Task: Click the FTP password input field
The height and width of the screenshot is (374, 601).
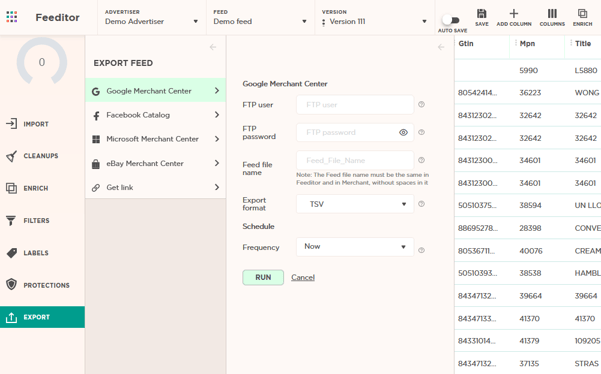Action: (355, 132)
